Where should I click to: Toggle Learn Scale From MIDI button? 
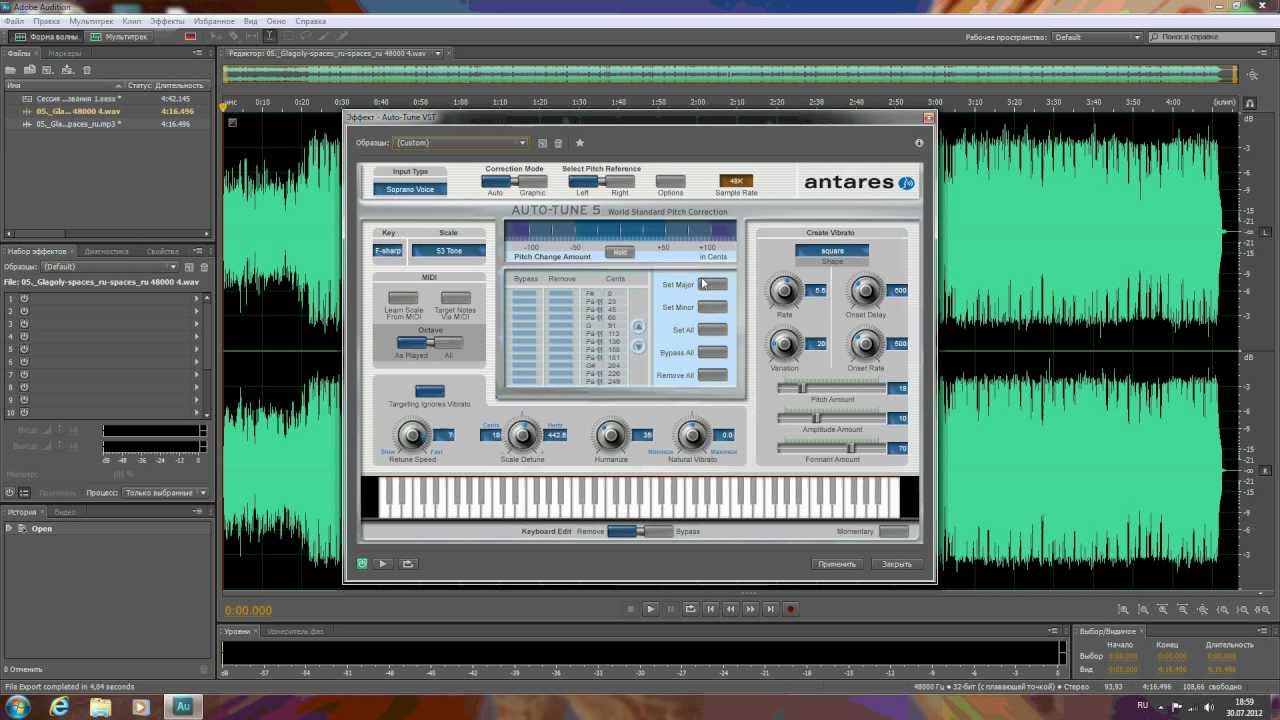403,298
